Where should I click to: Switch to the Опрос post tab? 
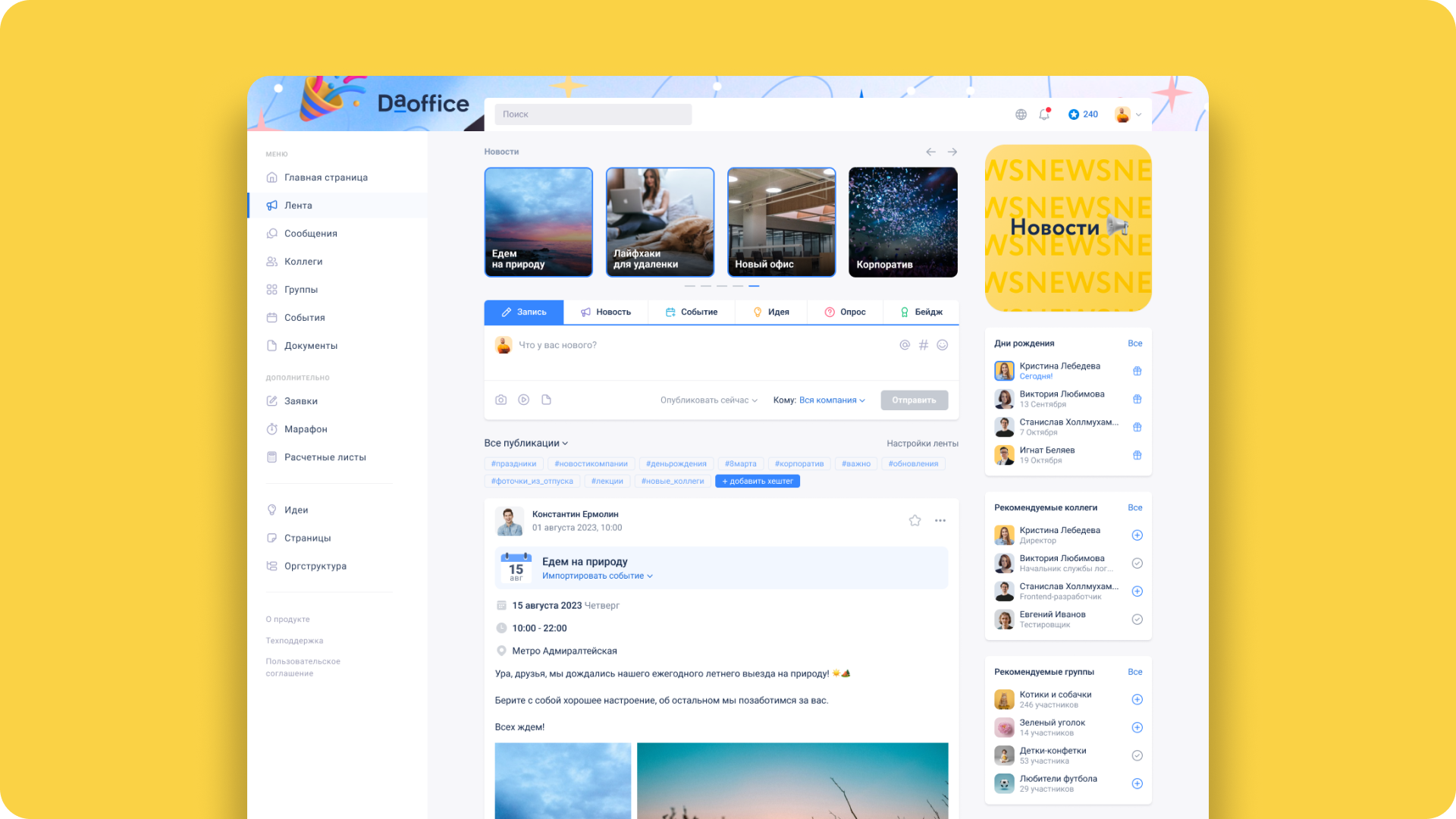(845, 312)
